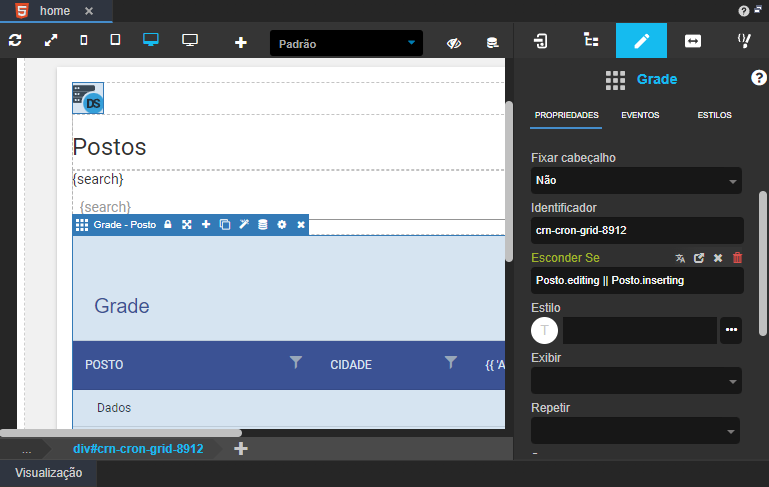Click the div#crn-cron-grid-8912 breadcrumb
Image resolution: width=769 pixels, height=487 pixels.
pos(138,449)
